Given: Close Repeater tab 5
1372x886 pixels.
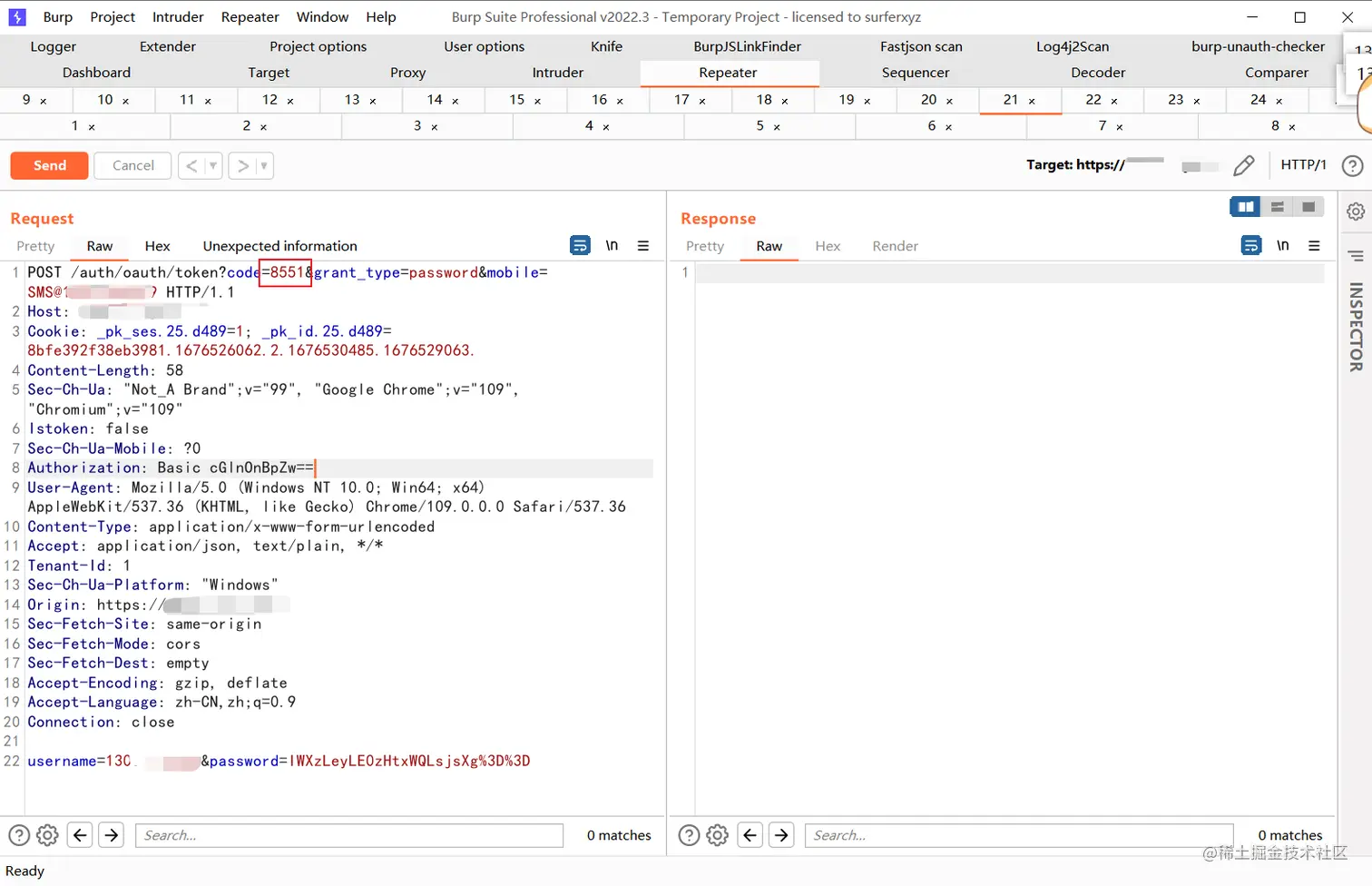Looking at the screenshot, I should tap(777, 127).
